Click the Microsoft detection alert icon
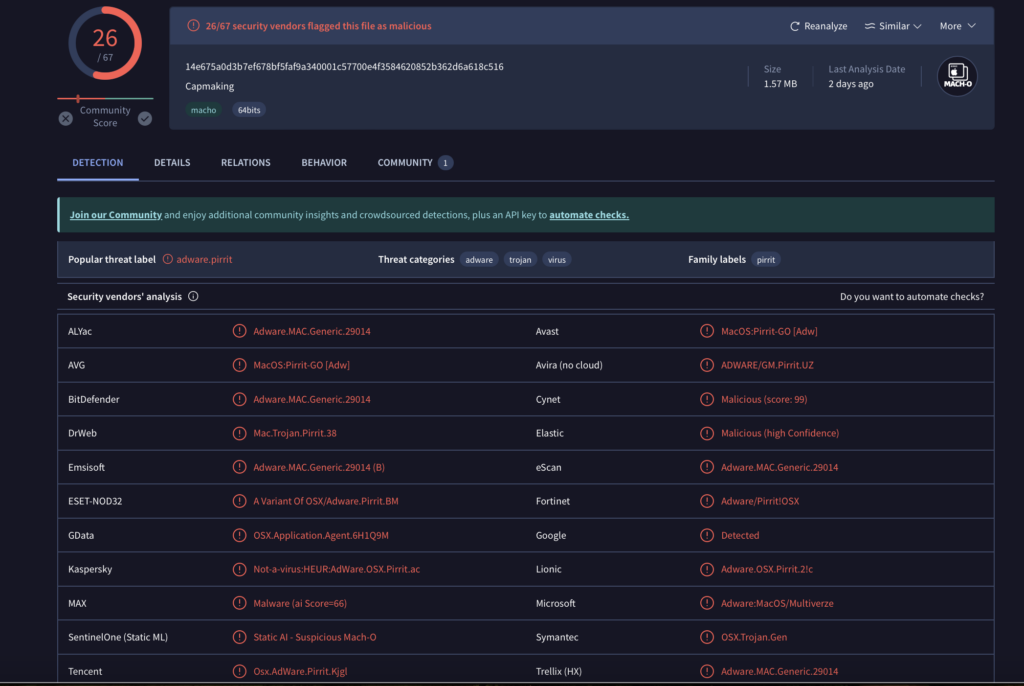Screen dimensions: 1024x686 [x=707, y=603]
